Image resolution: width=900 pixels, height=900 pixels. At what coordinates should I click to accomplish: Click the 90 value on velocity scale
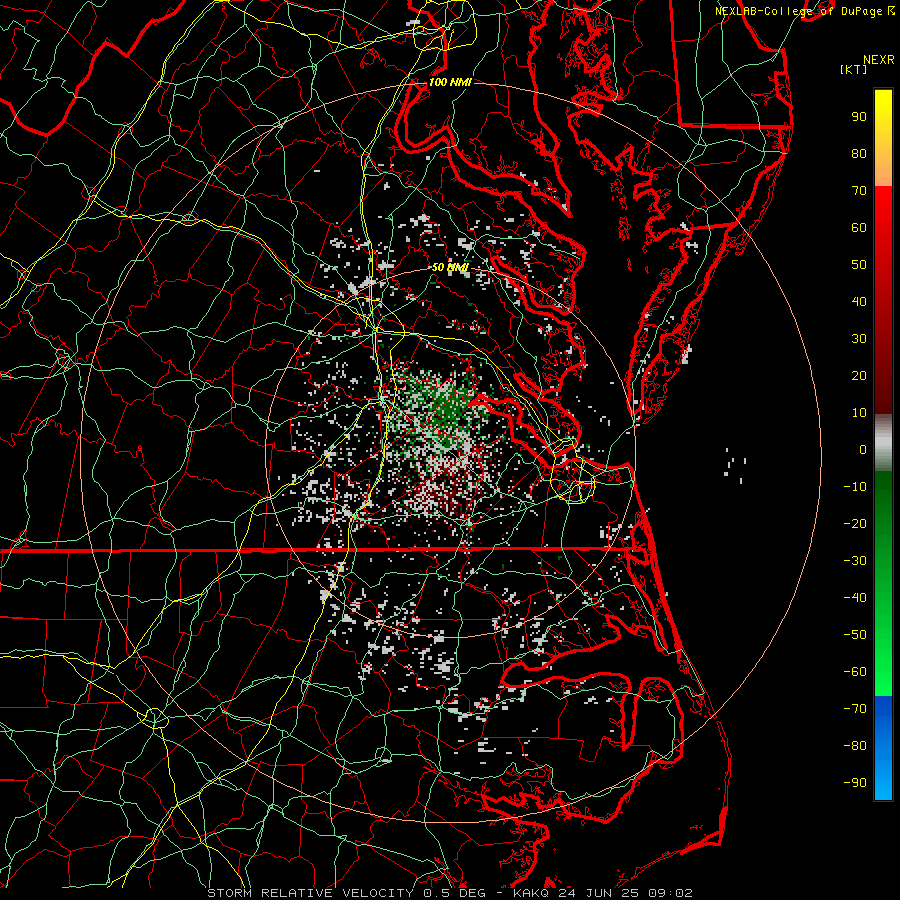pos(859,117)
